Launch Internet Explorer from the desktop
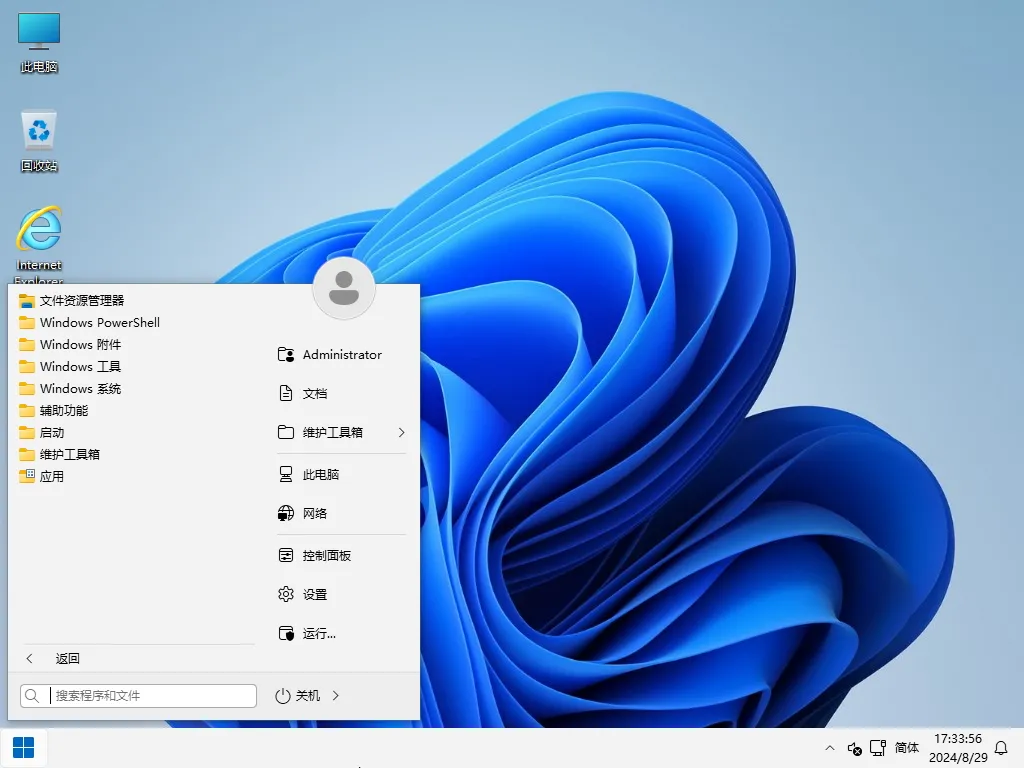 (x=38, y=230)
